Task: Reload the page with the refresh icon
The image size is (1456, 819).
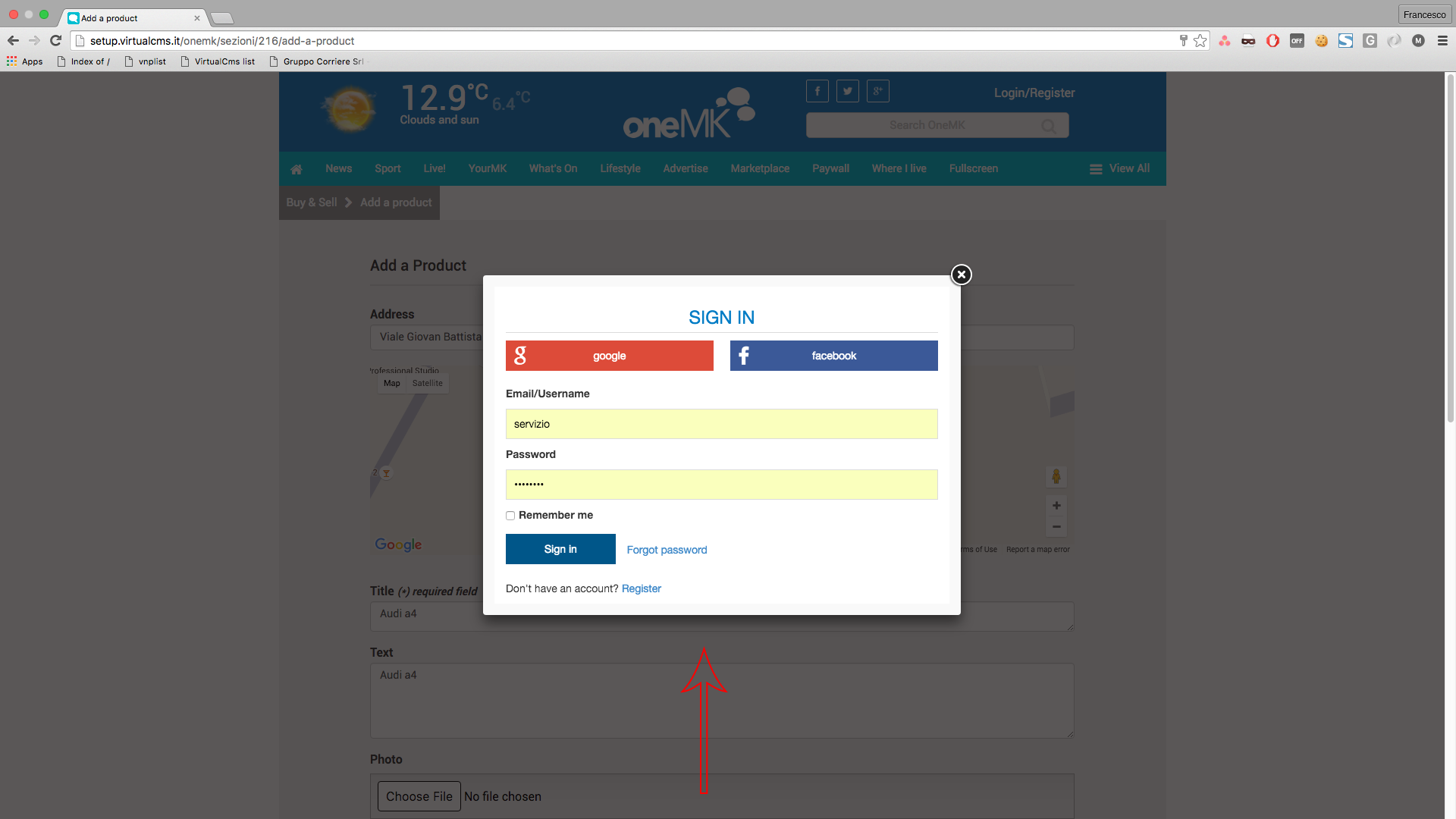Action: pyautogui.click(x=55, y=41)
